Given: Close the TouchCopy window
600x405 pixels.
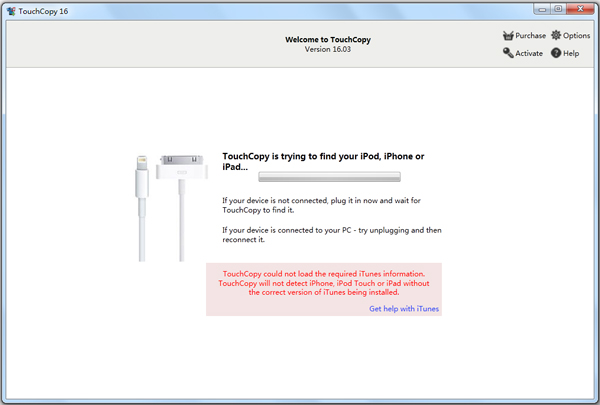Looking at the screenshot, I should pos(580,9).
